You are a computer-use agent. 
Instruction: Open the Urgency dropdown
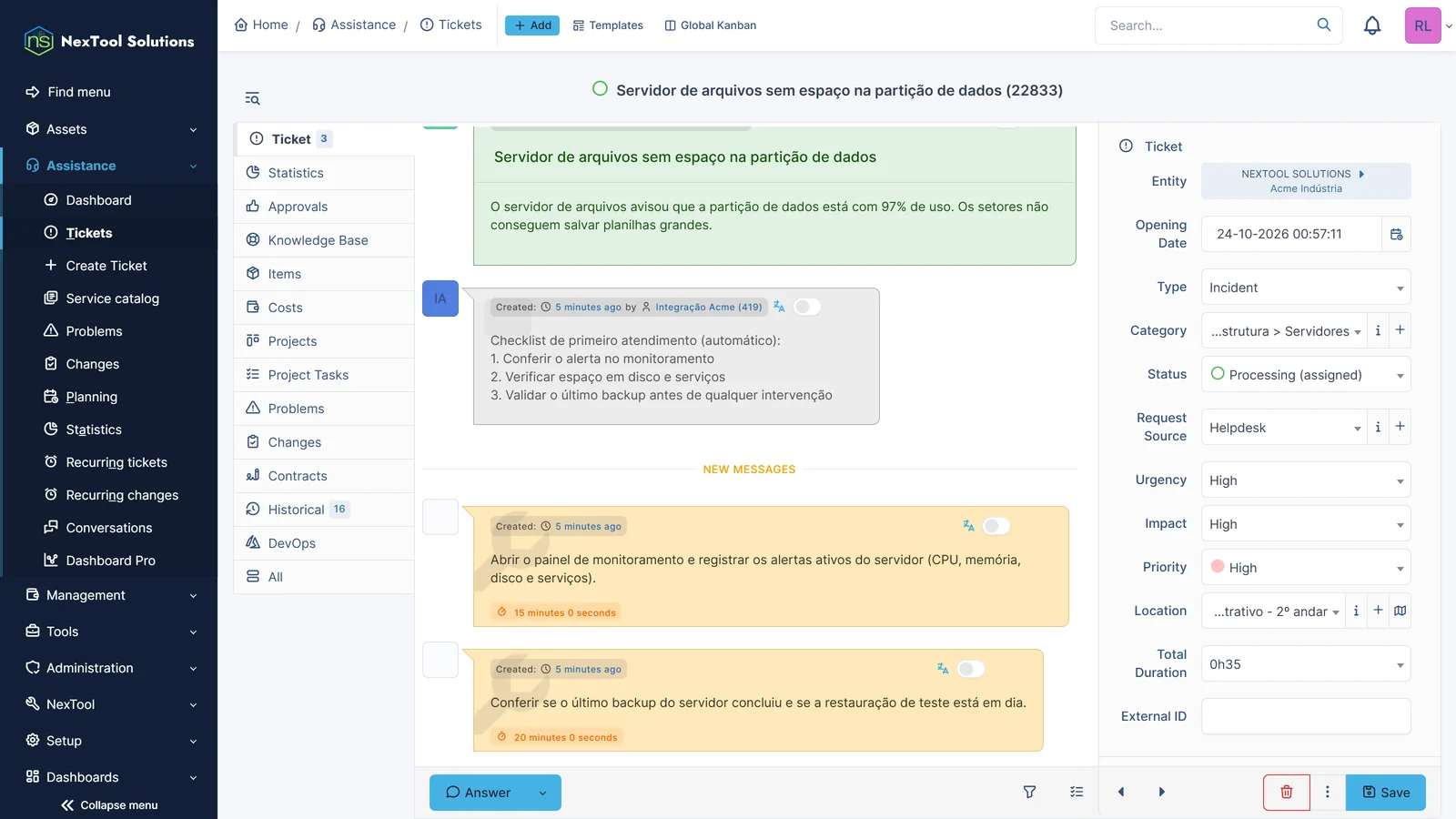click(x=1306, y=480)
